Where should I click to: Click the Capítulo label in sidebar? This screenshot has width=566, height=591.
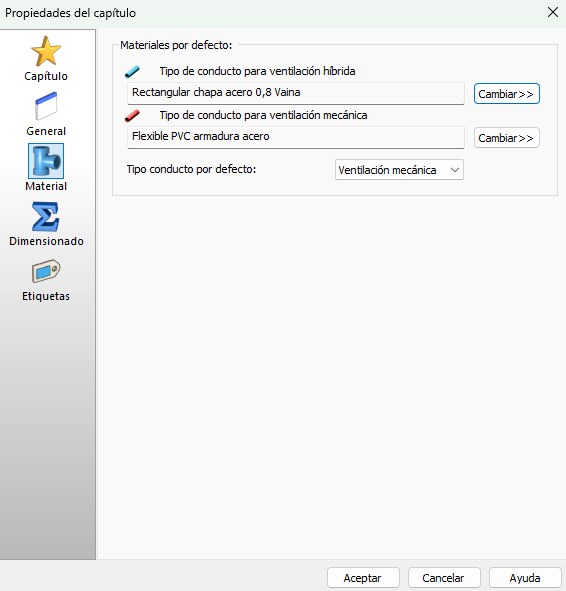[x=46, y=76]
